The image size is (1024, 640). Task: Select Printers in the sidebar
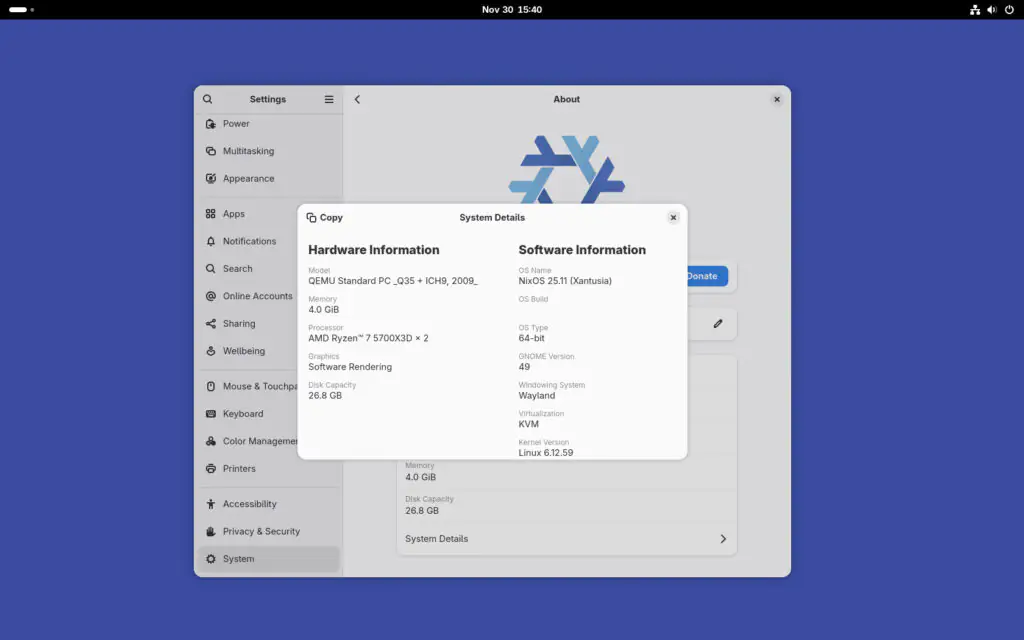pyautogui.click(x=239, y=469)
